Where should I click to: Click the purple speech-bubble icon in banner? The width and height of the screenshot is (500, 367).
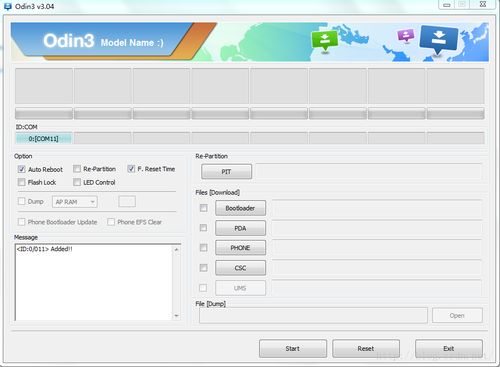(406, 35)
